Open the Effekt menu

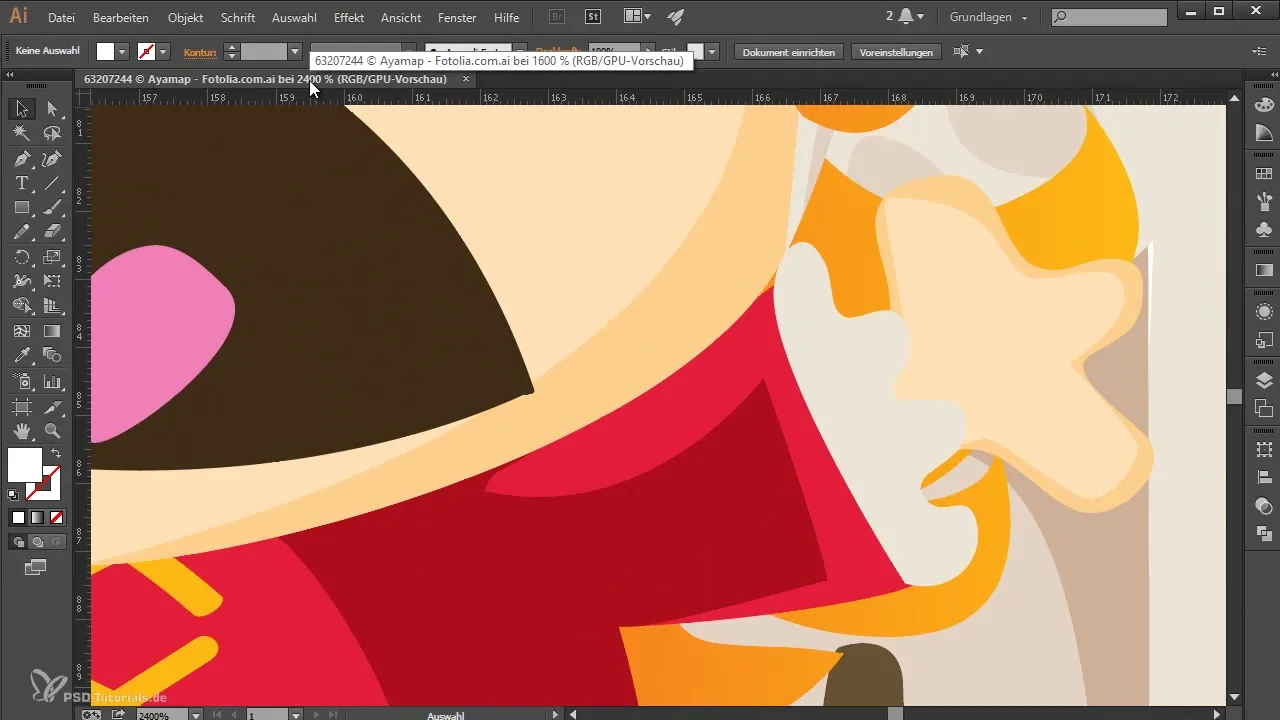click(x=349, y=18)
